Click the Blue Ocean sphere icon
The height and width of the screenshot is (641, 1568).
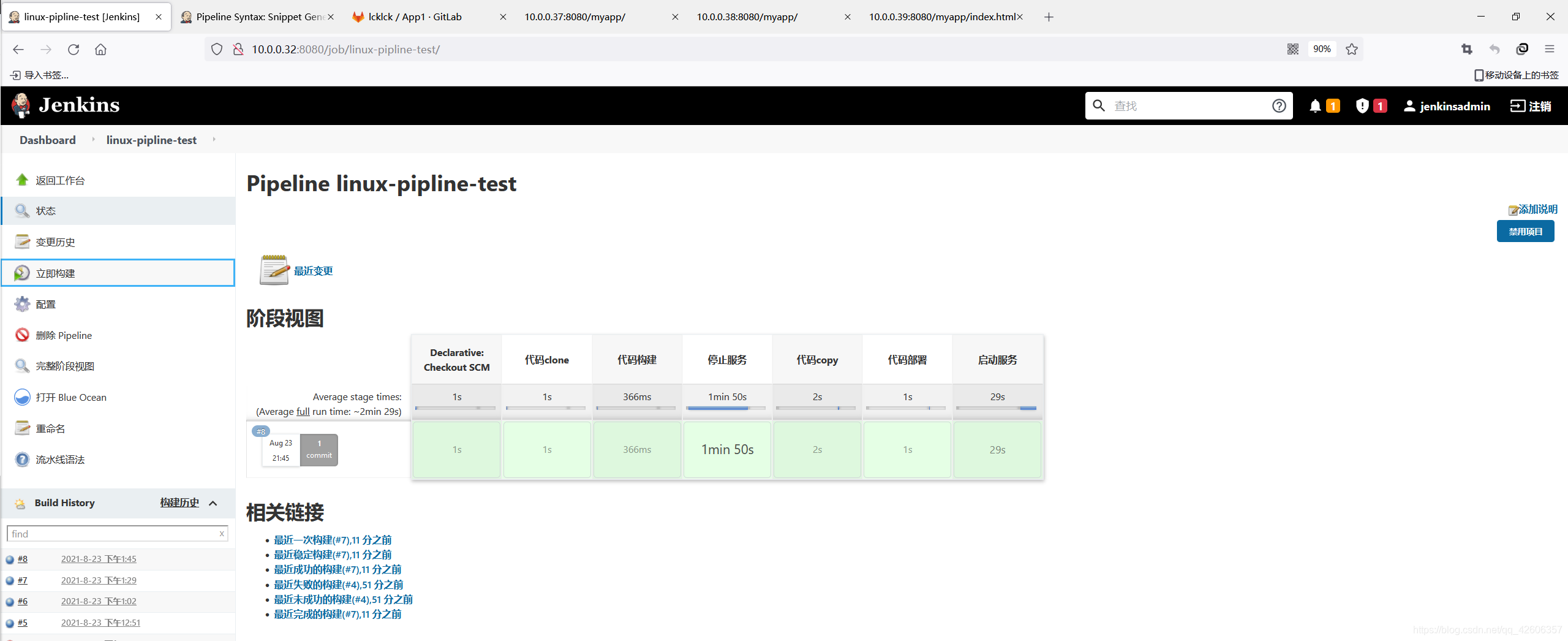point(22,397)
